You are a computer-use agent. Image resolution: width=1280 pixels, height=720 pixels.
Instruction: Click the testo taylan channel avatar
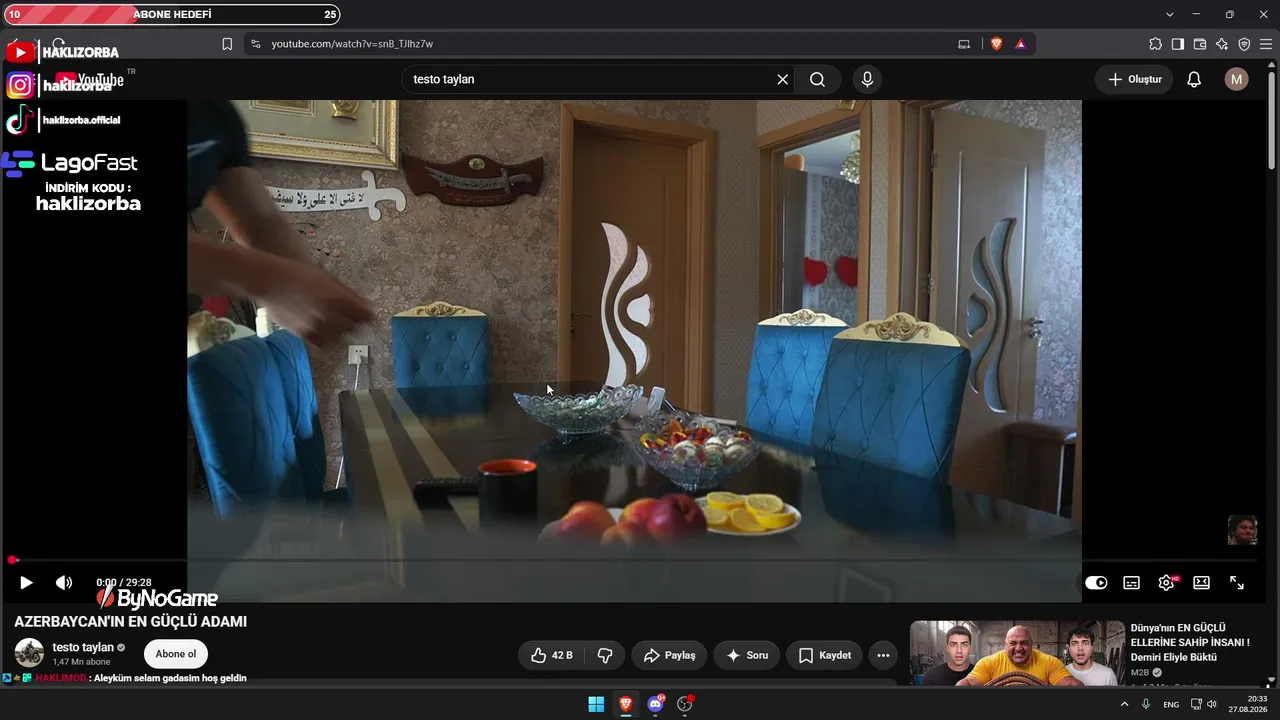click(x=29, y=653)
